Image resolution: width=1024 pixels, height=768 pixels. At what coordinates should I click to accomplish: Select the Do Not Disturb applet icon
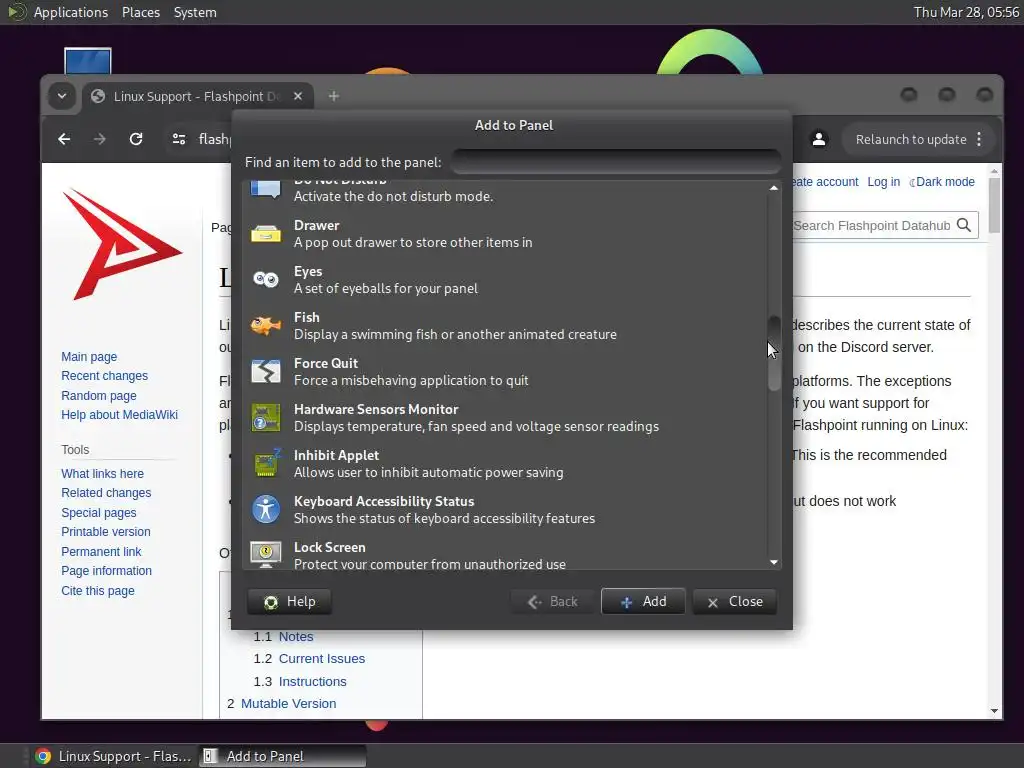(266, 189)
